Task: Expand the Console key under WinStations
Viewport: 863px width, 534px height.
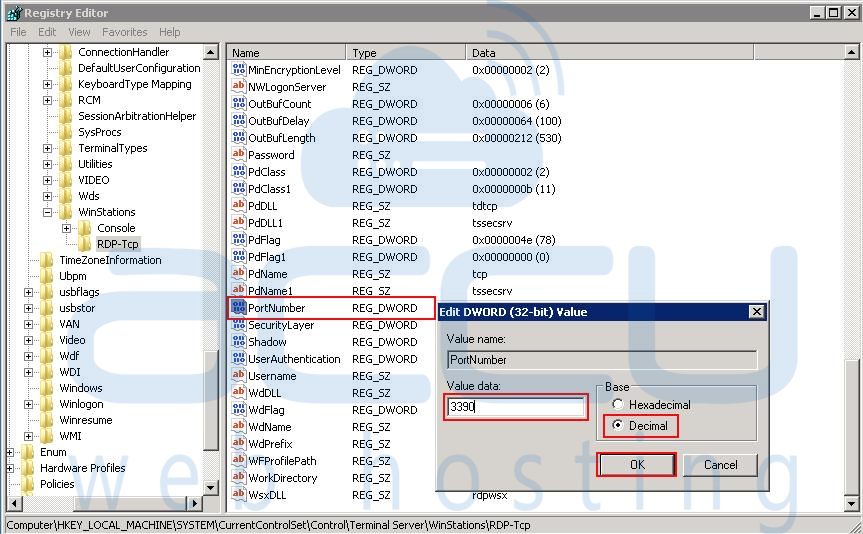Action: tap(67, 228)
